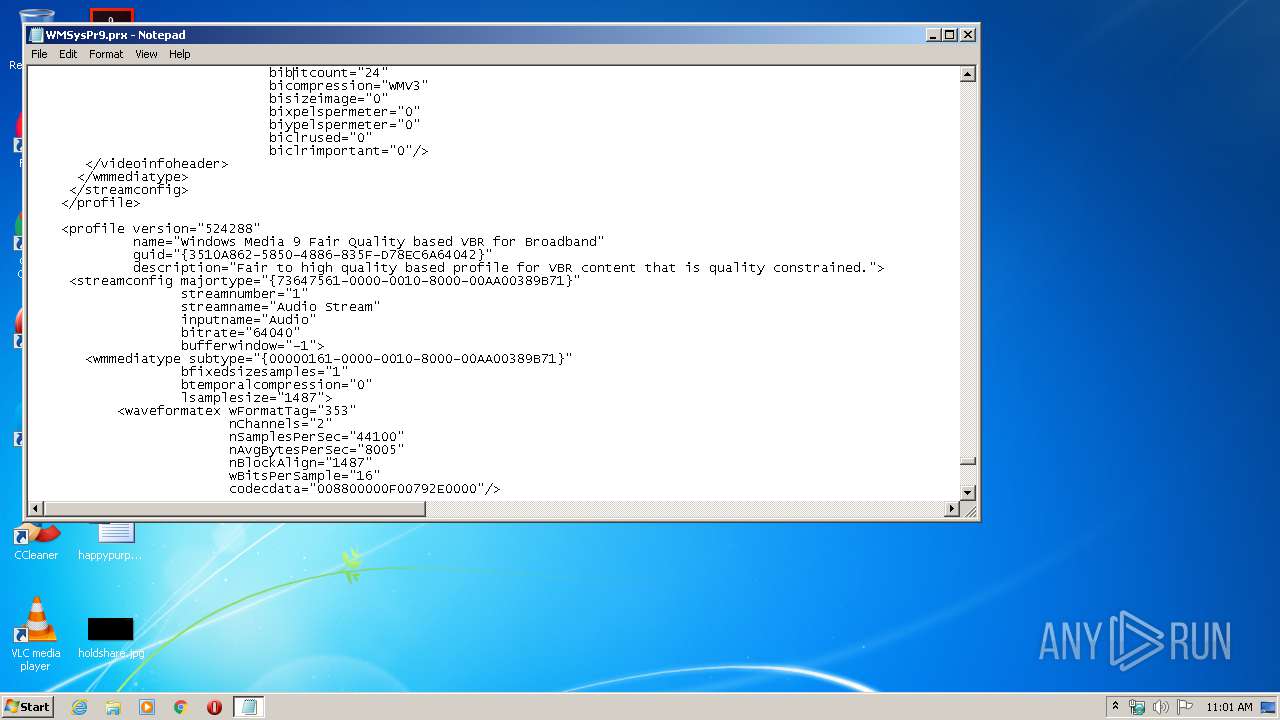This screenshot has width=1280, height=720.
Task: Click the codecdata="008800000F00792E0000"/> line
Action: pos(364,489)
